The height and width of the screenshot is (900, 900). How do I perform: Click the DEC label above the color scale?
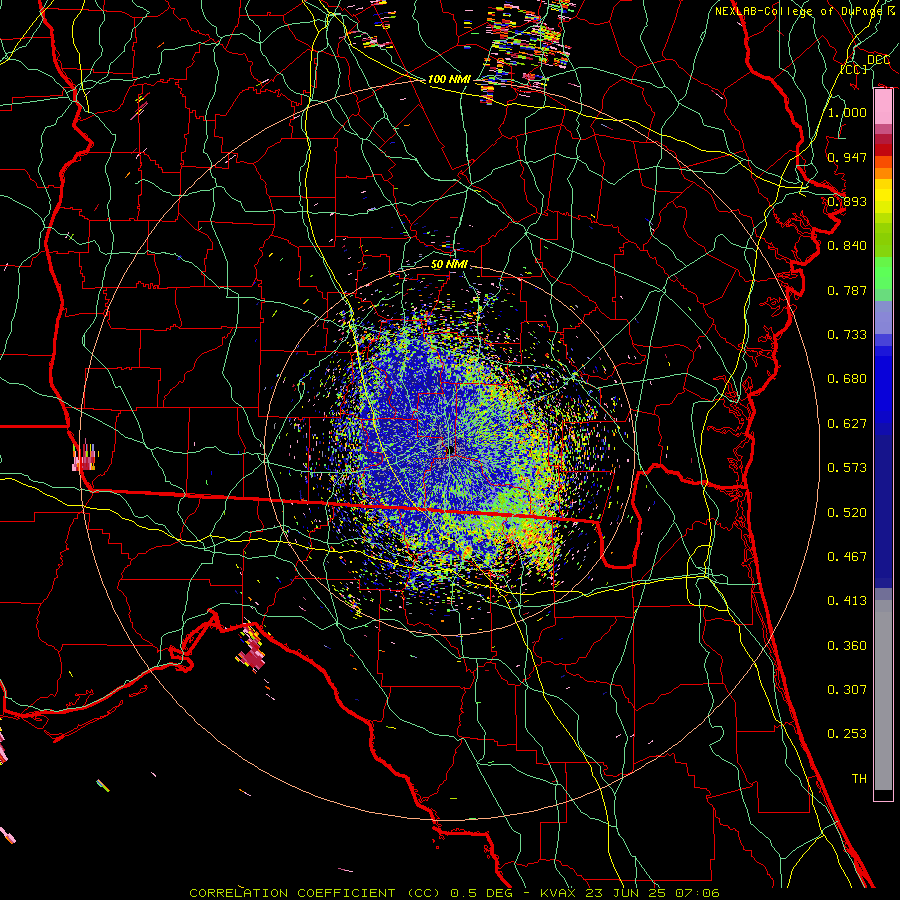coord(878,60)
